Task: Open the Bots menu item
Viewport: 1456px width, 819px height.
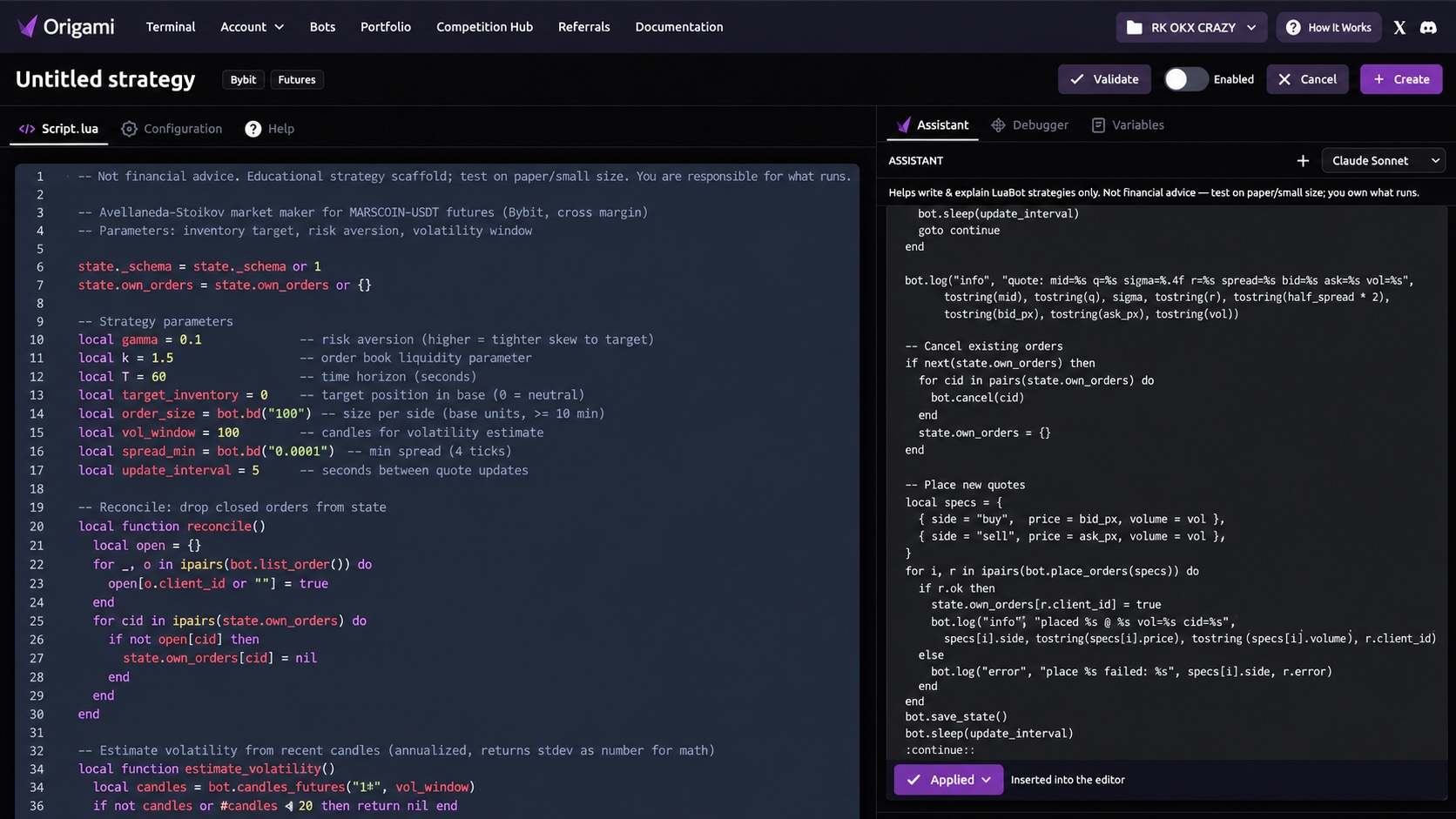Action: (x=322, y=27)
